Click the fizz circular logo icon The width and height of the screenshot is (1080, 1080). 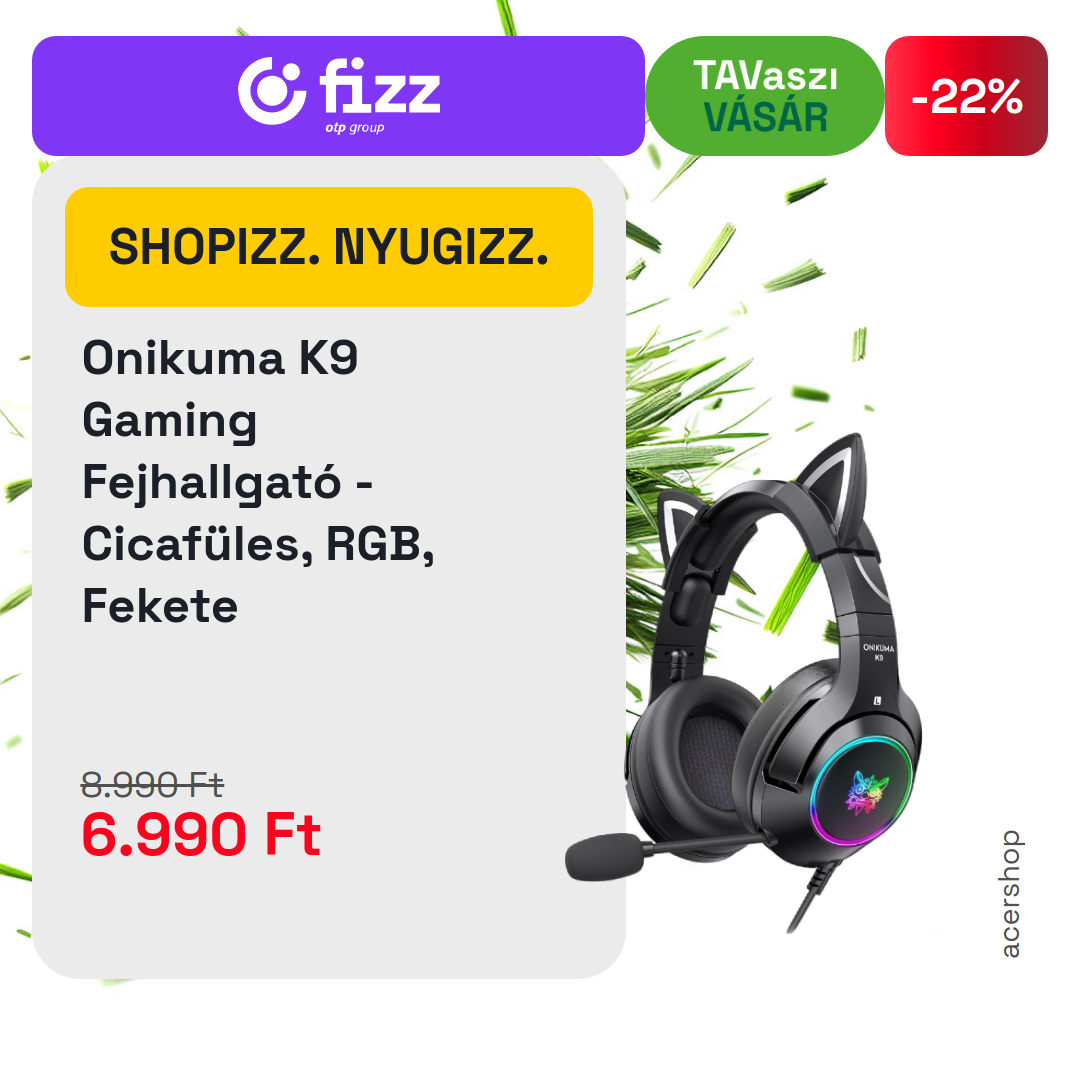click(271, 91)
